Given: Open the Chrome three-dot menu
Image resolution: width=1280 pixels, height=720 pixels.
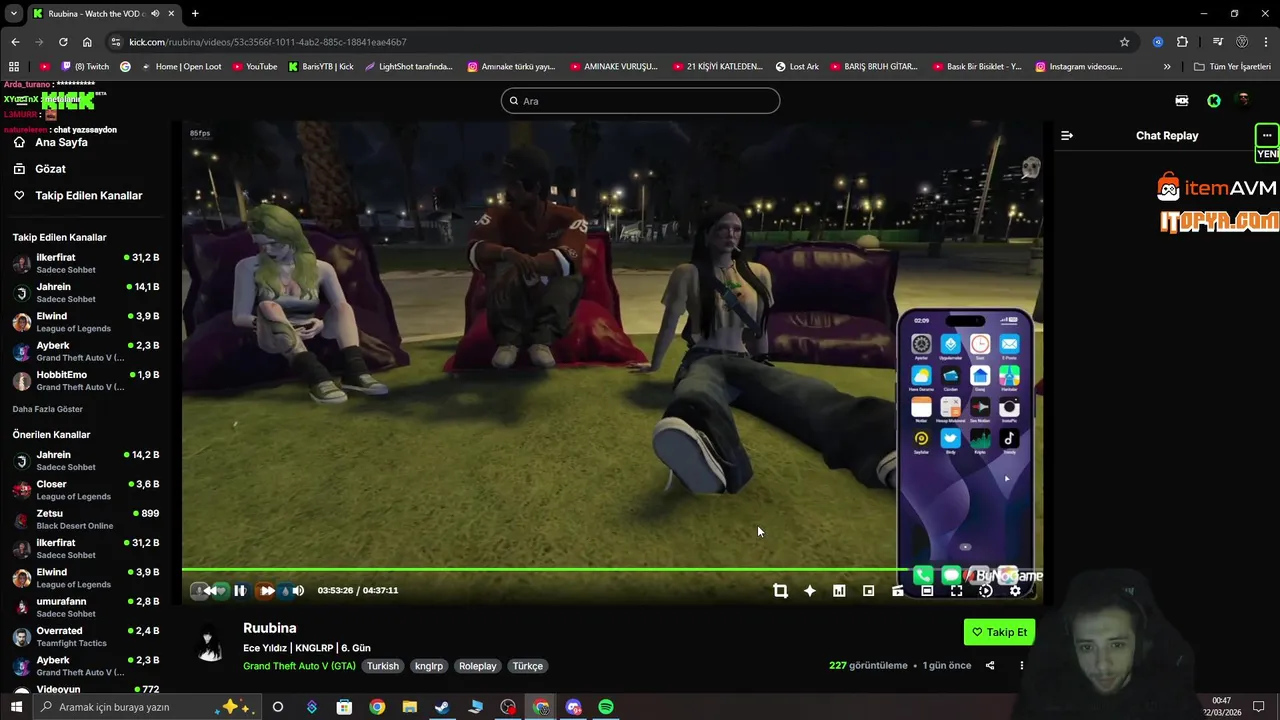Looking at the screenshot, I should [1266, 42].
